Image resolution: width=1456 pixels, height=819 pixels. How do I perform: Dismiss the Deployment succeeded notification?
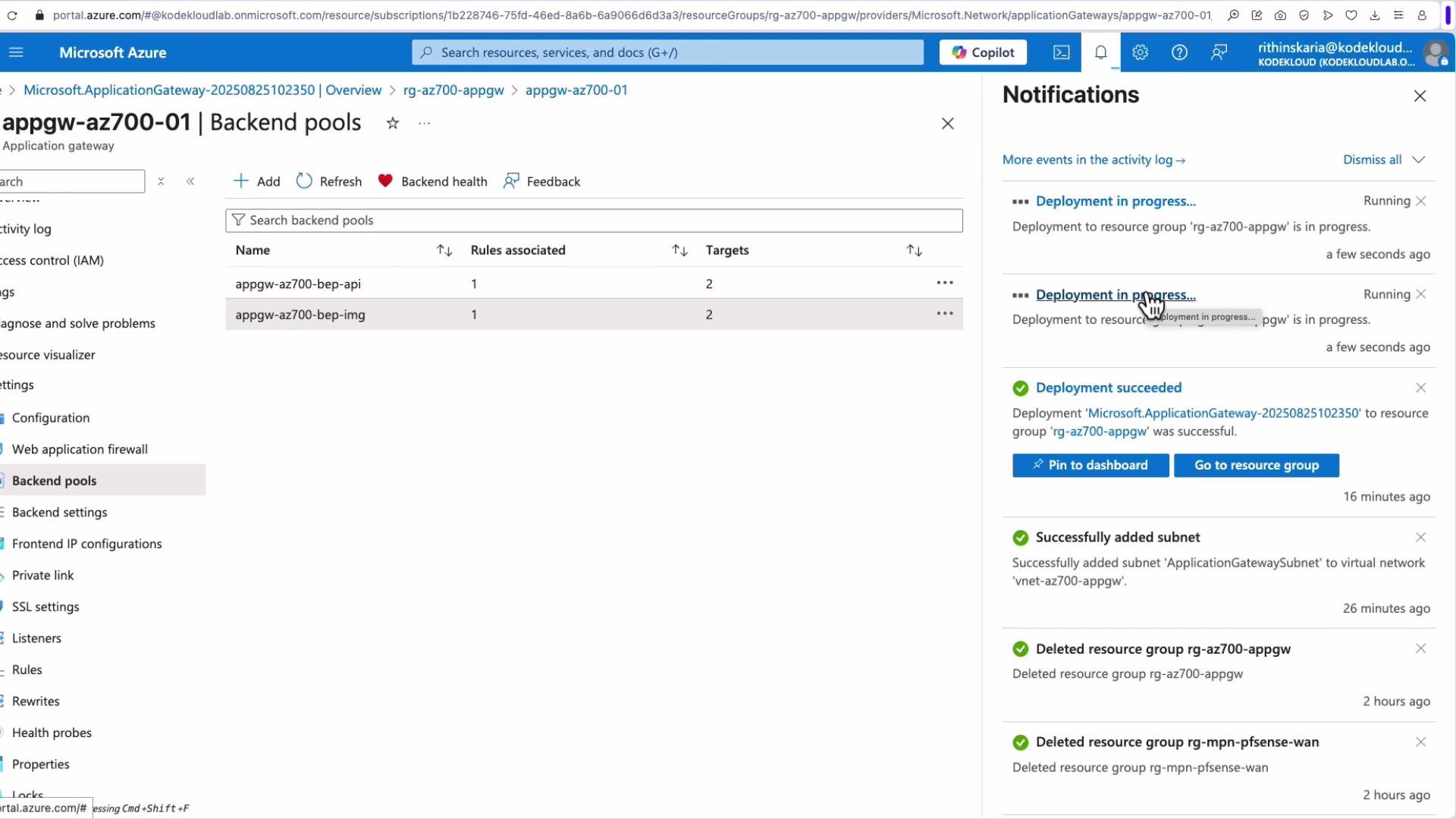[x=1421, y=388]
